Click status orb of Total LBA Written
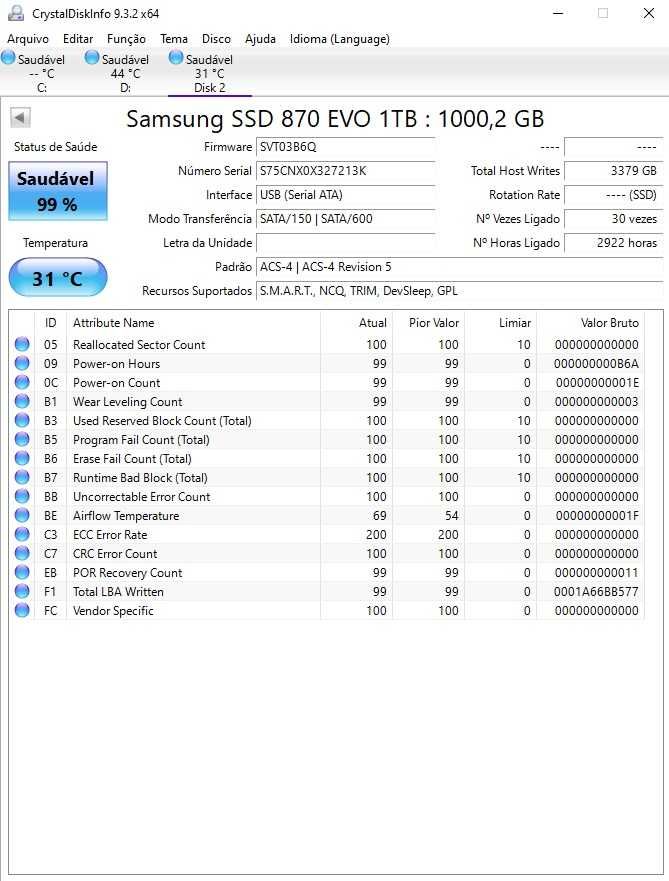The width and height of the screenshot is (669, 881). click(22, 592)
